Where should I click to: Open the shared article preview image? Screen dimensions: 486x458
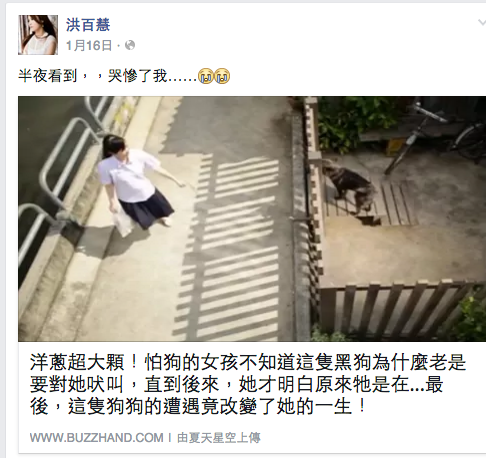[252, 219]
